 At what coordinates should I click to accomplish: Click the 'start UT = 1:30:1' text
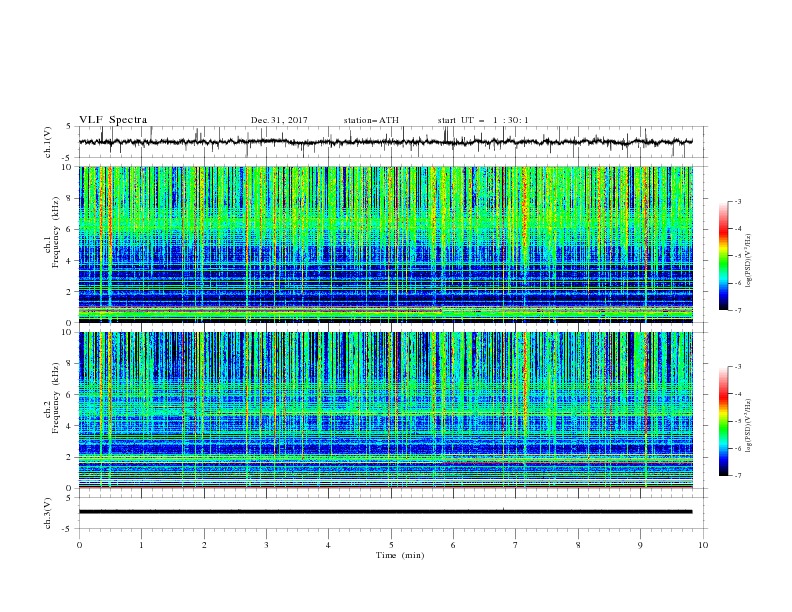click(x=483, y=120)
